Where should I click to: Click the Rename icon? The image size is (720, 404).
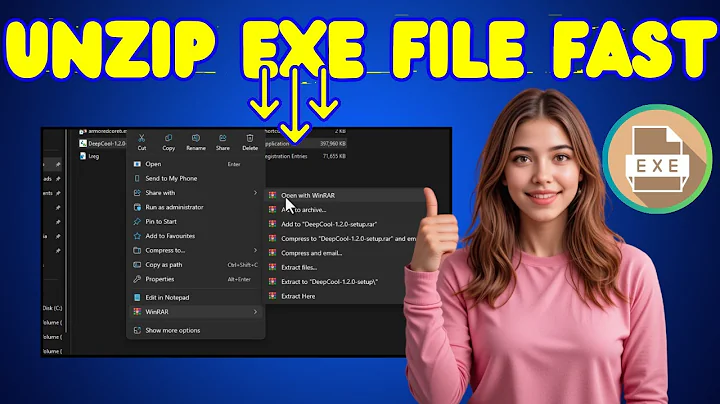click(196, 138)
